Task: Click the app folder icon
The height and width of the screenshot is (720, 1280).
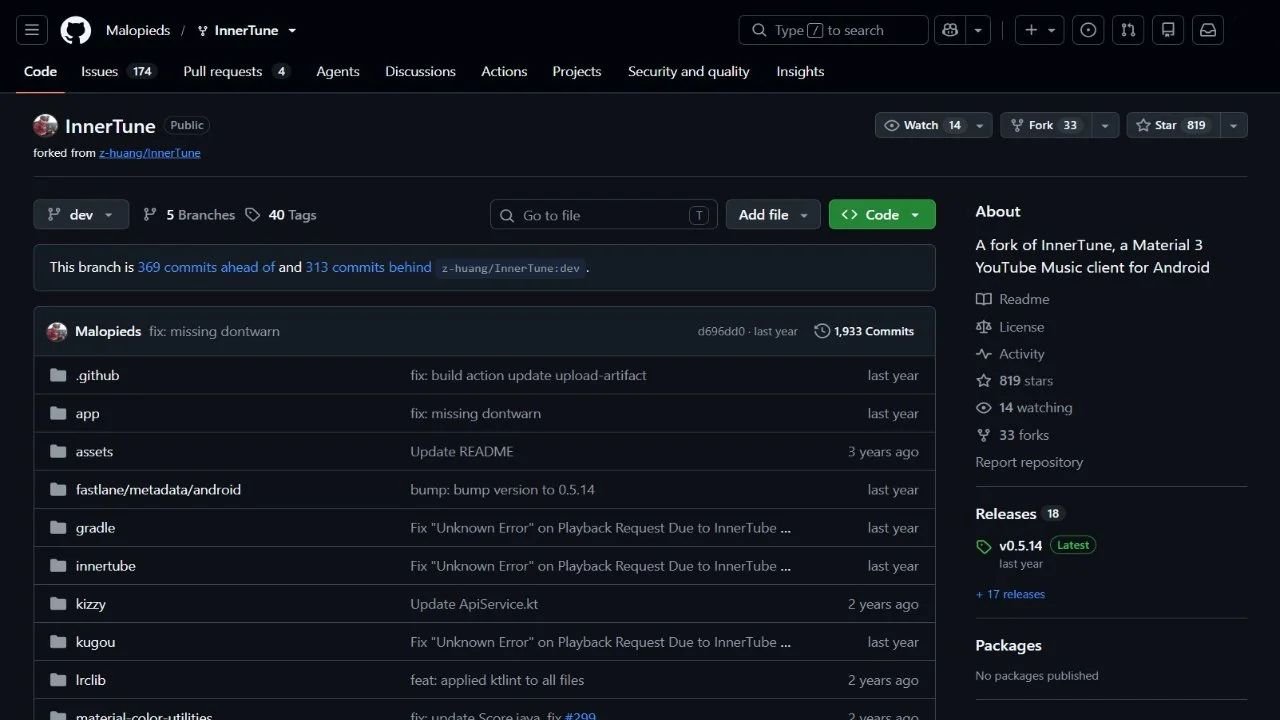Action: [58, 413]
